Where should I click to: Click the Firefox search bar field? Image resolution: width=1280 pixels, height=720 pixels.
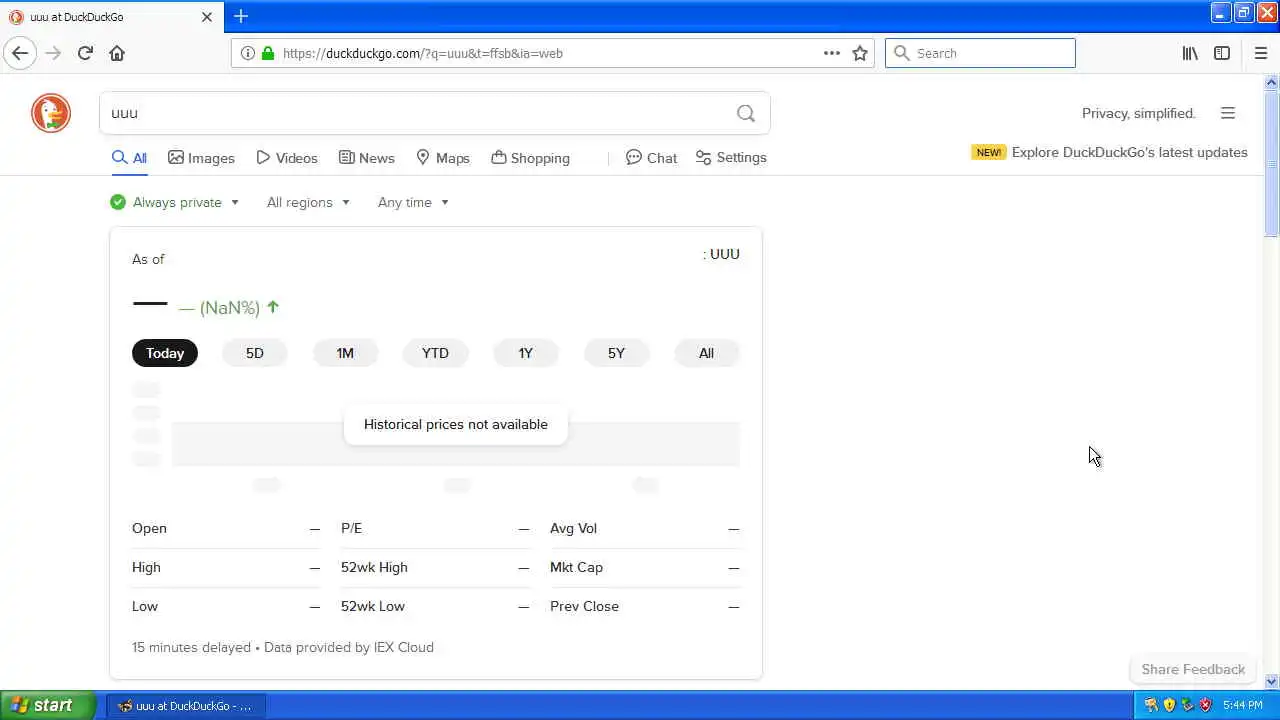pos(980,53)
